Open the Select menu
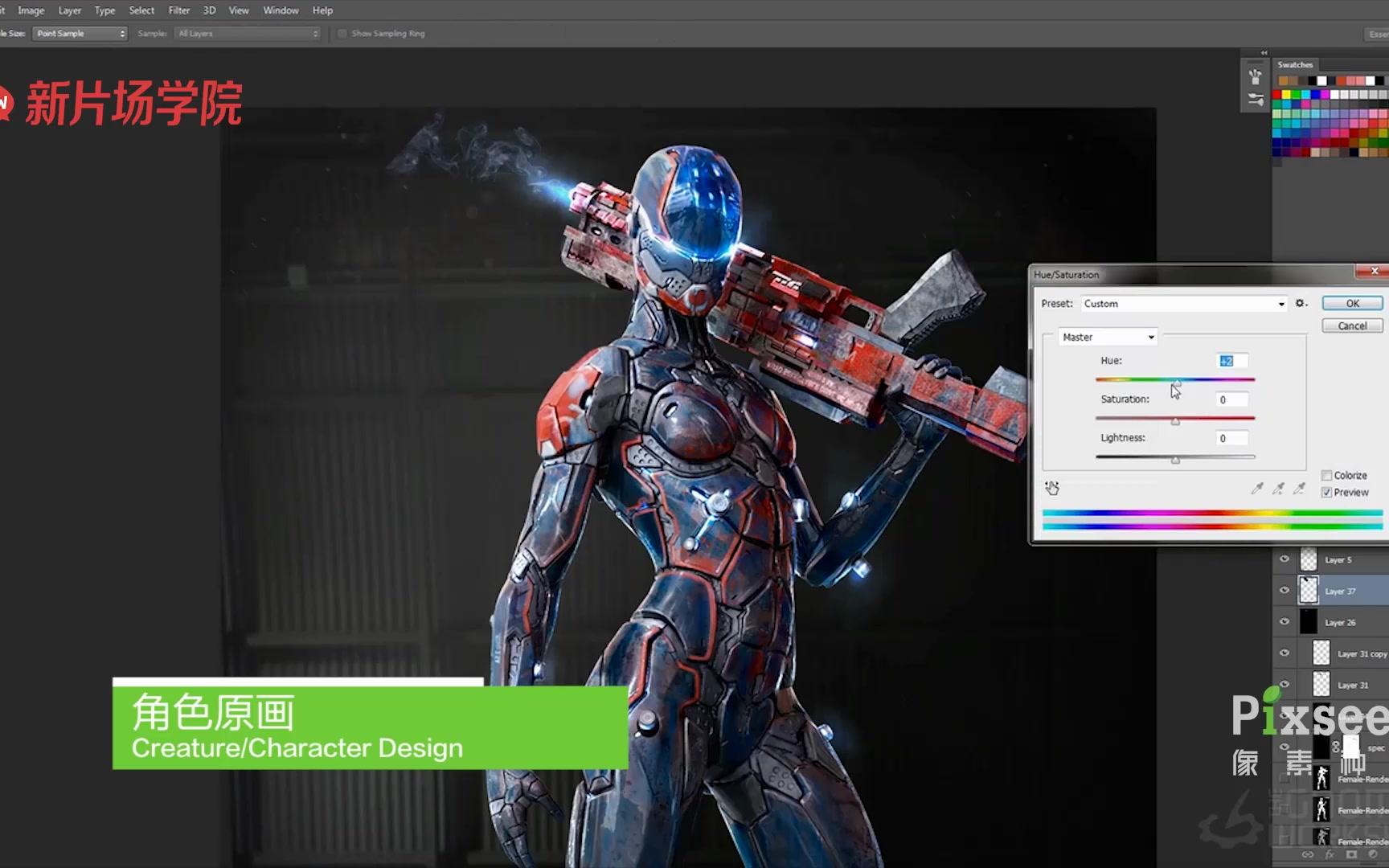 141,10
